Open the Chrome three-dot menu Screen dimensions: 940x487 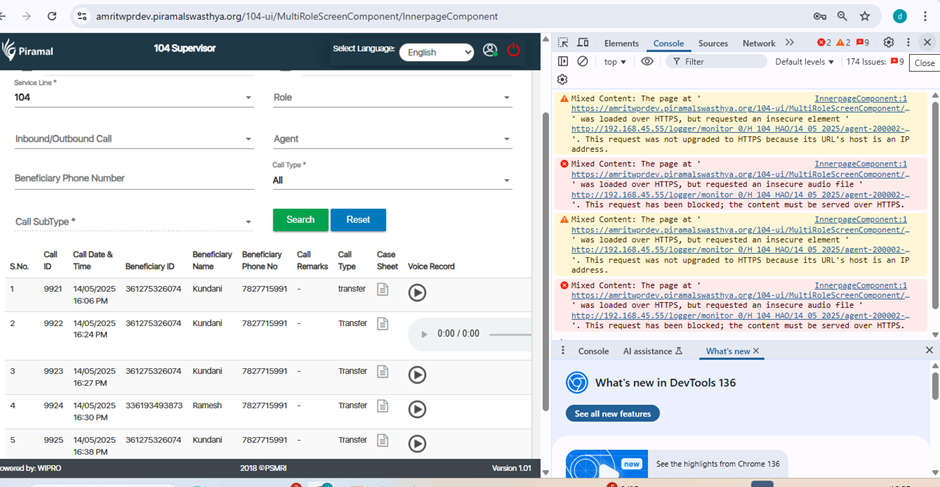(925, 17)
